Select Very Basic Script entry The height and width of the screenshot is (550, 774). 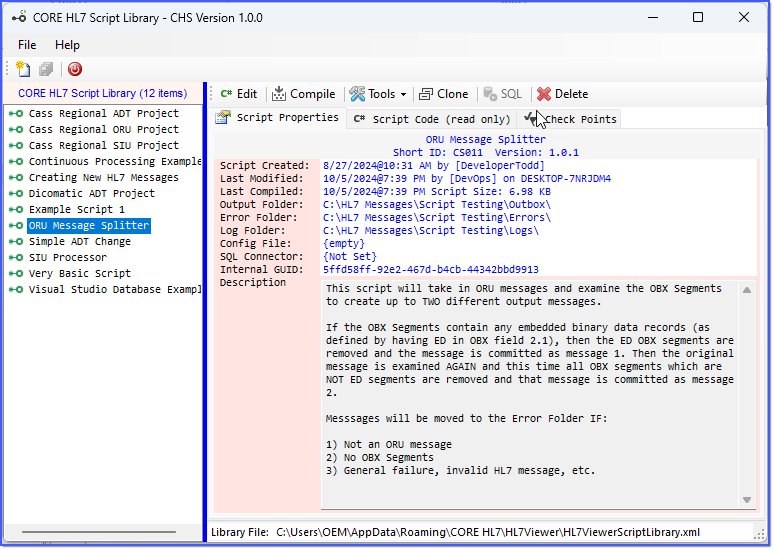point(79,274)
